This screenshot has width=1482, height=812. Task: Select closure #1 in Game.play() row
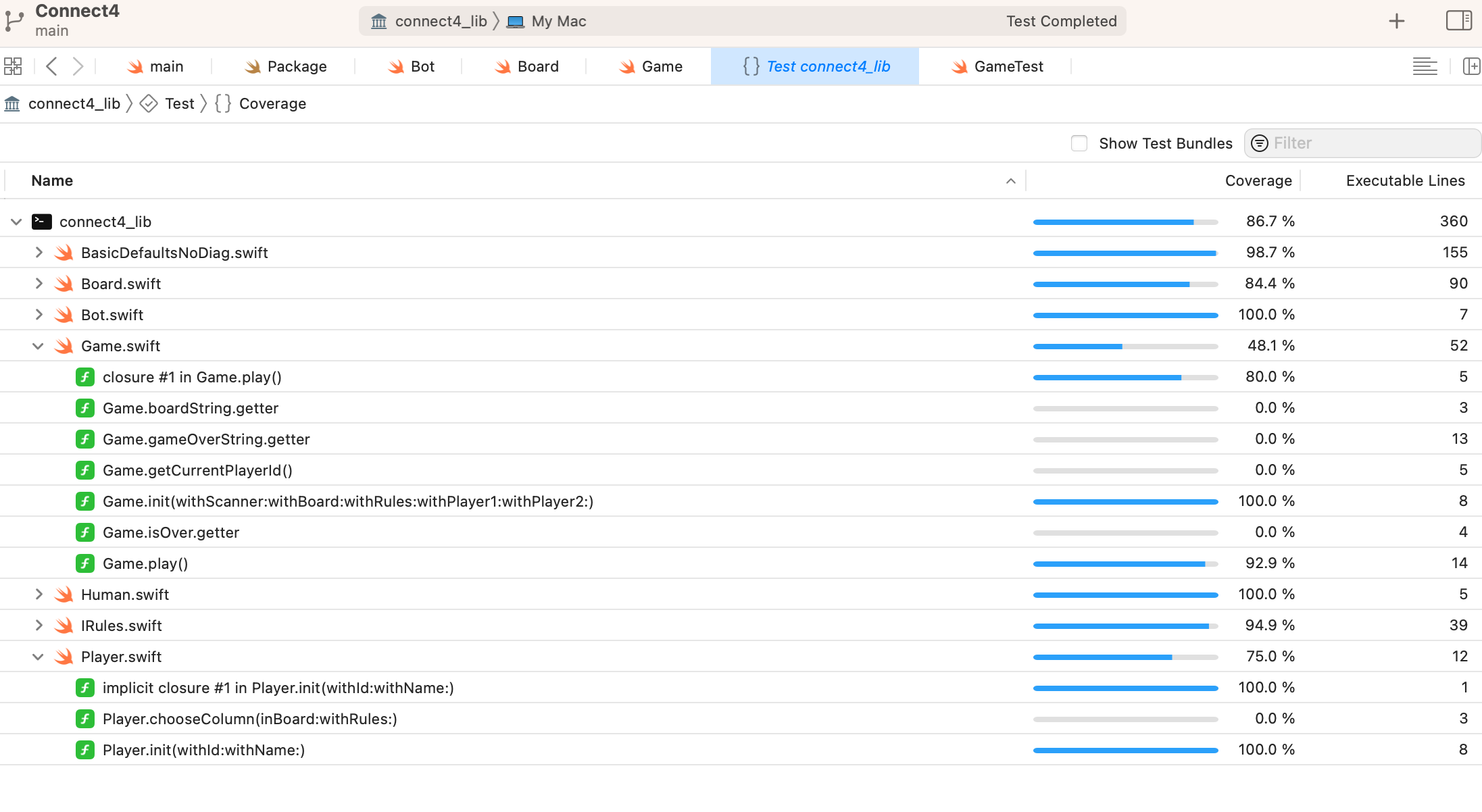(741, 377)
